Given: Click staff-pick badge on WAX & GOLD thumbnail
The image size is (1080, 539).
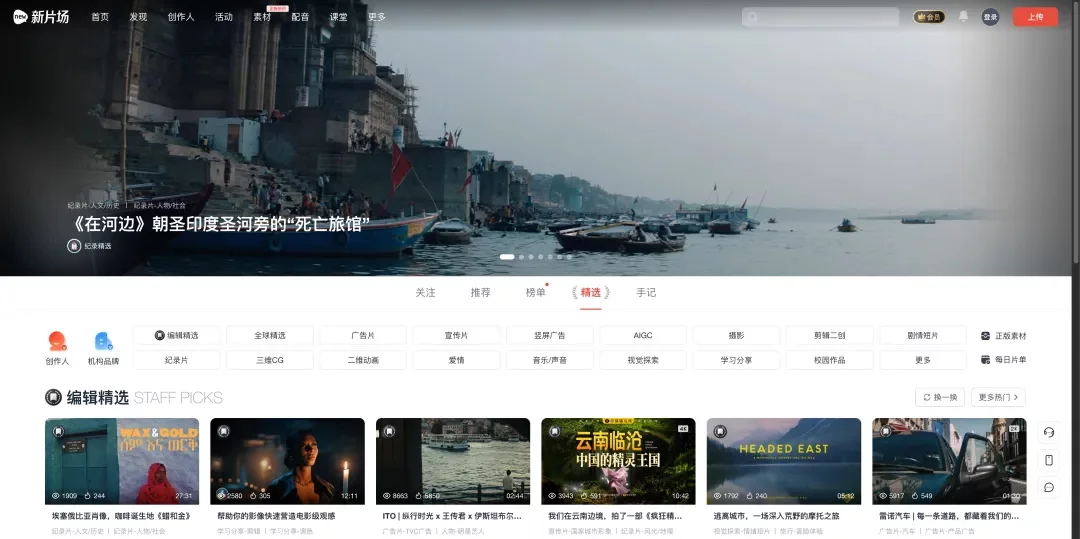Looking at the screenshot, I should [x=59, y=431].
